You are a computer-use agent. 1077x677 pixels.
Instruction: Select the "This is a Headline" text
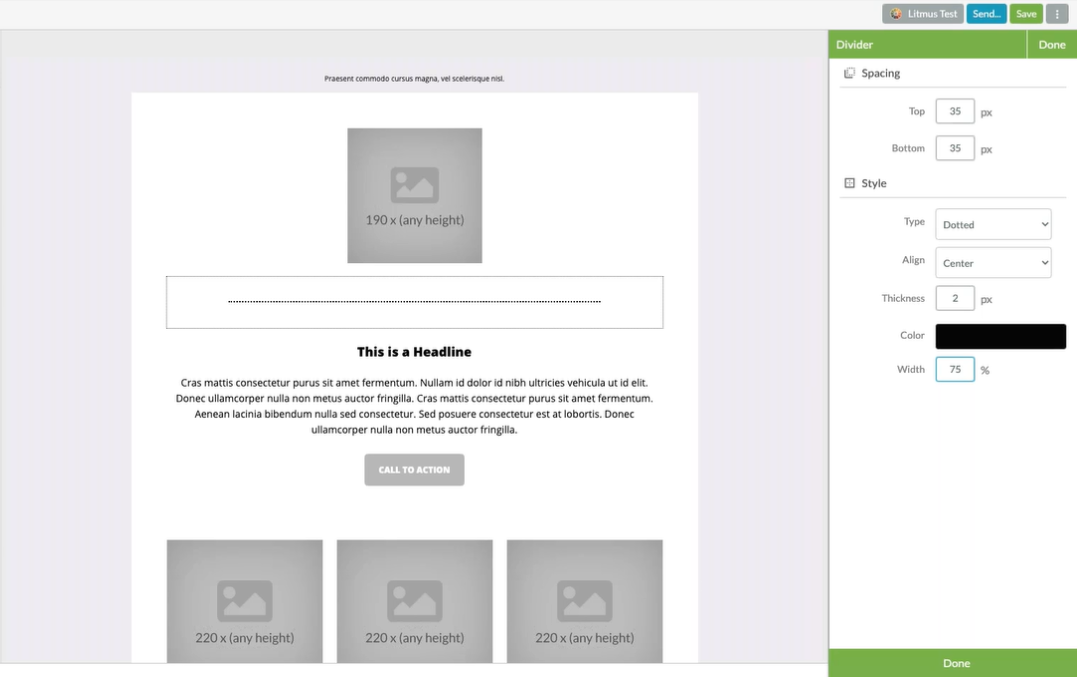414,352
